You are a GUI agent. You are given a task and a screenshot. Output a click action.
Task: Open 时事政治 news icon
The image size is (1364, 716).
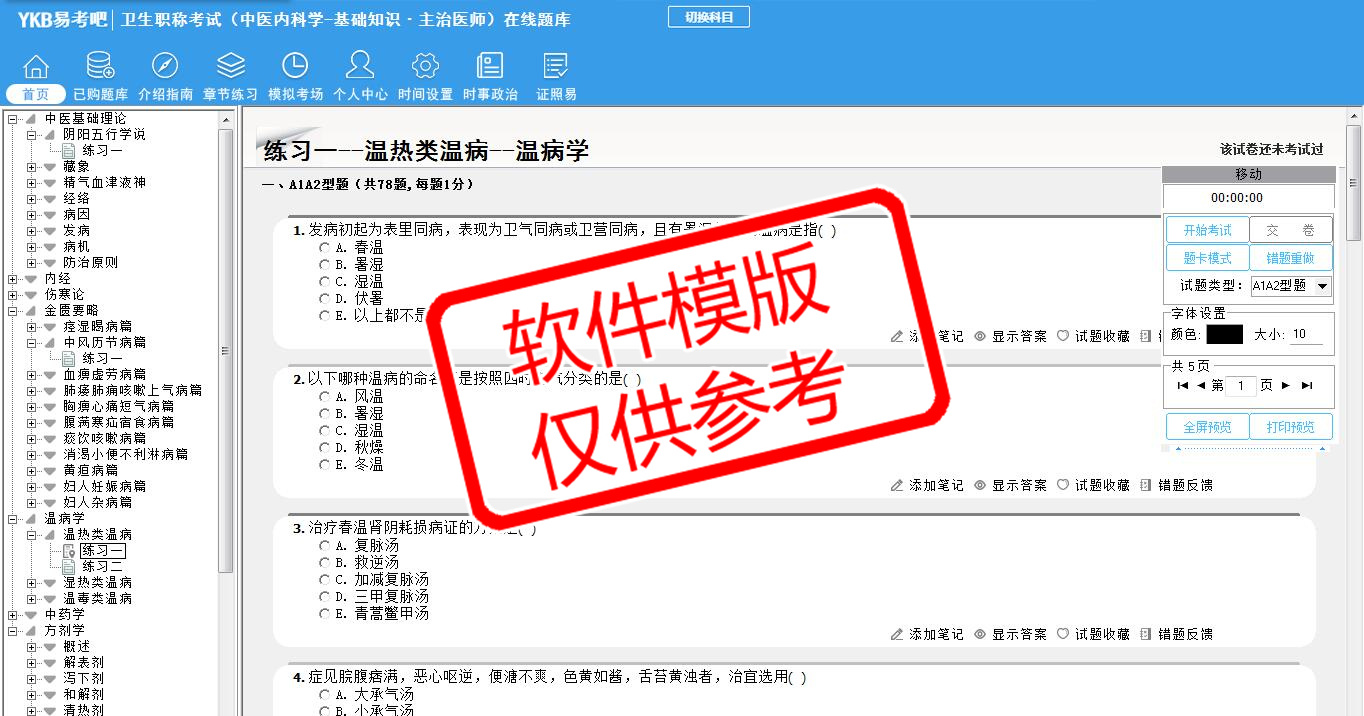pyautogui.click(x=490, y=67)
